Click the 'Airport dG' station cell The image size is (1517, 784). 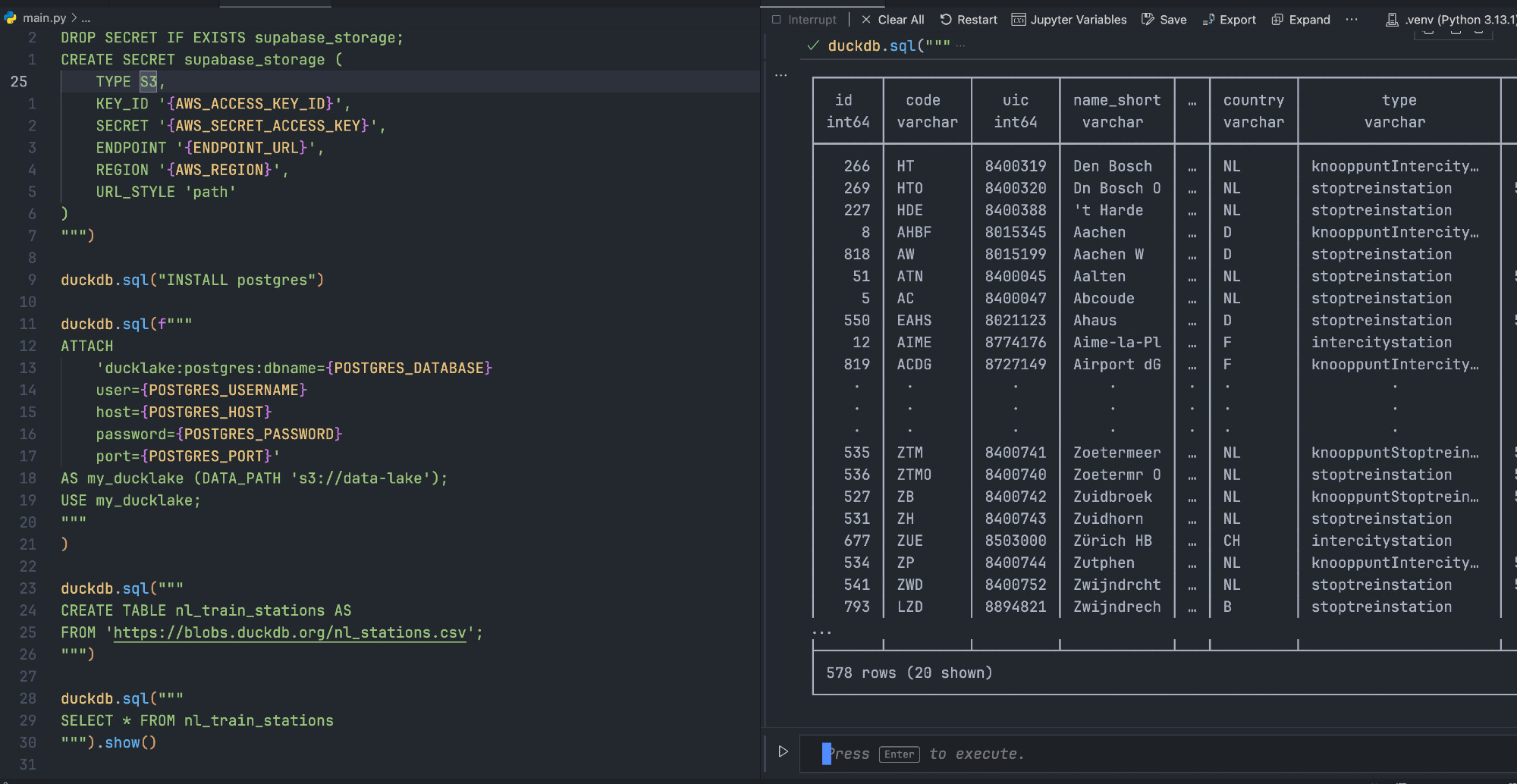pyautogui.click(x=1117, y=365)
